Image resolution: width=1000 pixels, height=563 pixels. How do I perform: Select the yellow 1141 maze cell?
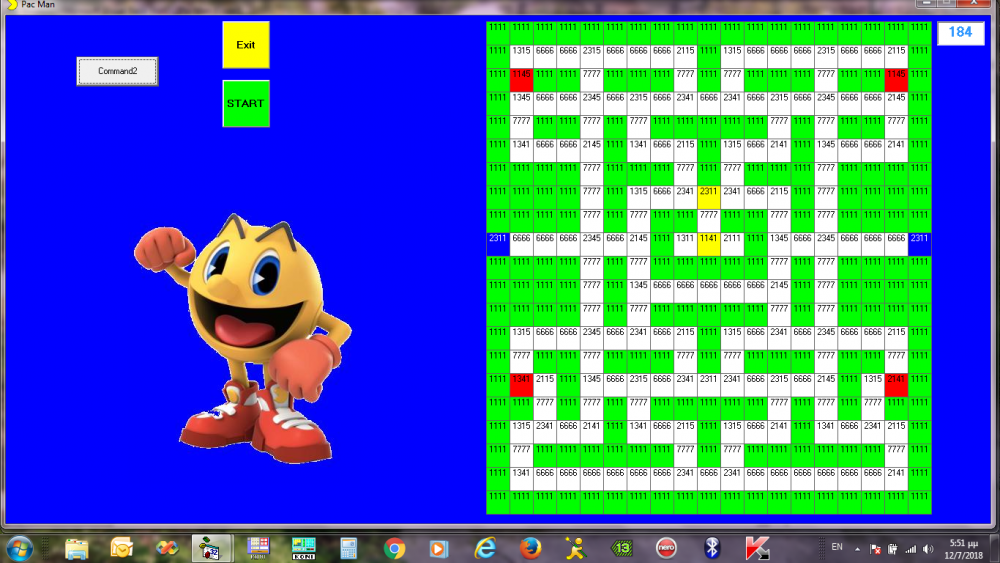(x=709, y=244)
